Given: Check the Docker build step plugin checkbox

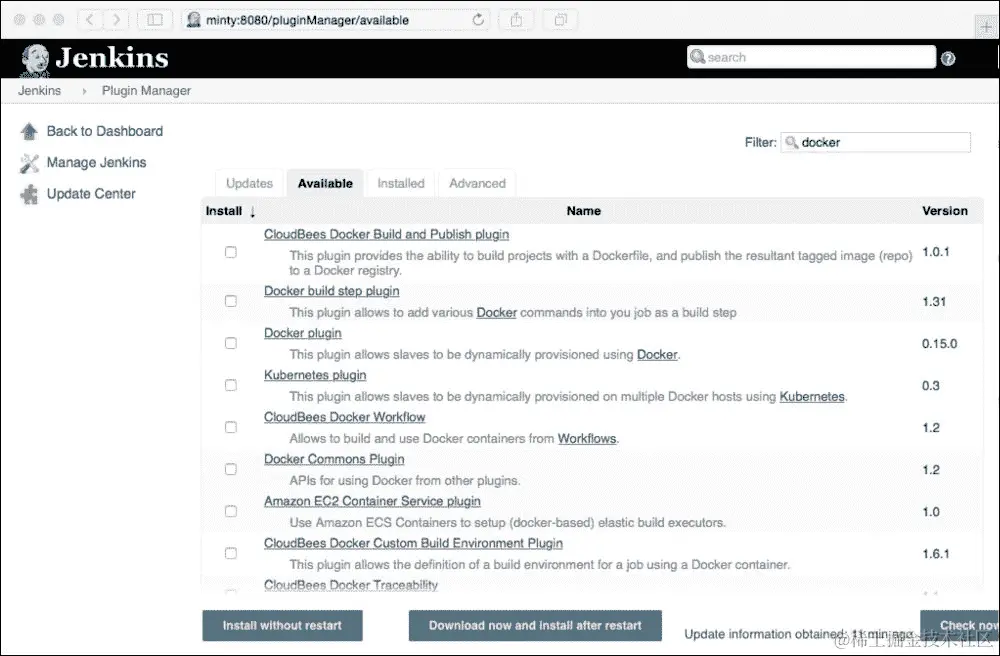Looking at the screenshot, I should pos(231,301).
